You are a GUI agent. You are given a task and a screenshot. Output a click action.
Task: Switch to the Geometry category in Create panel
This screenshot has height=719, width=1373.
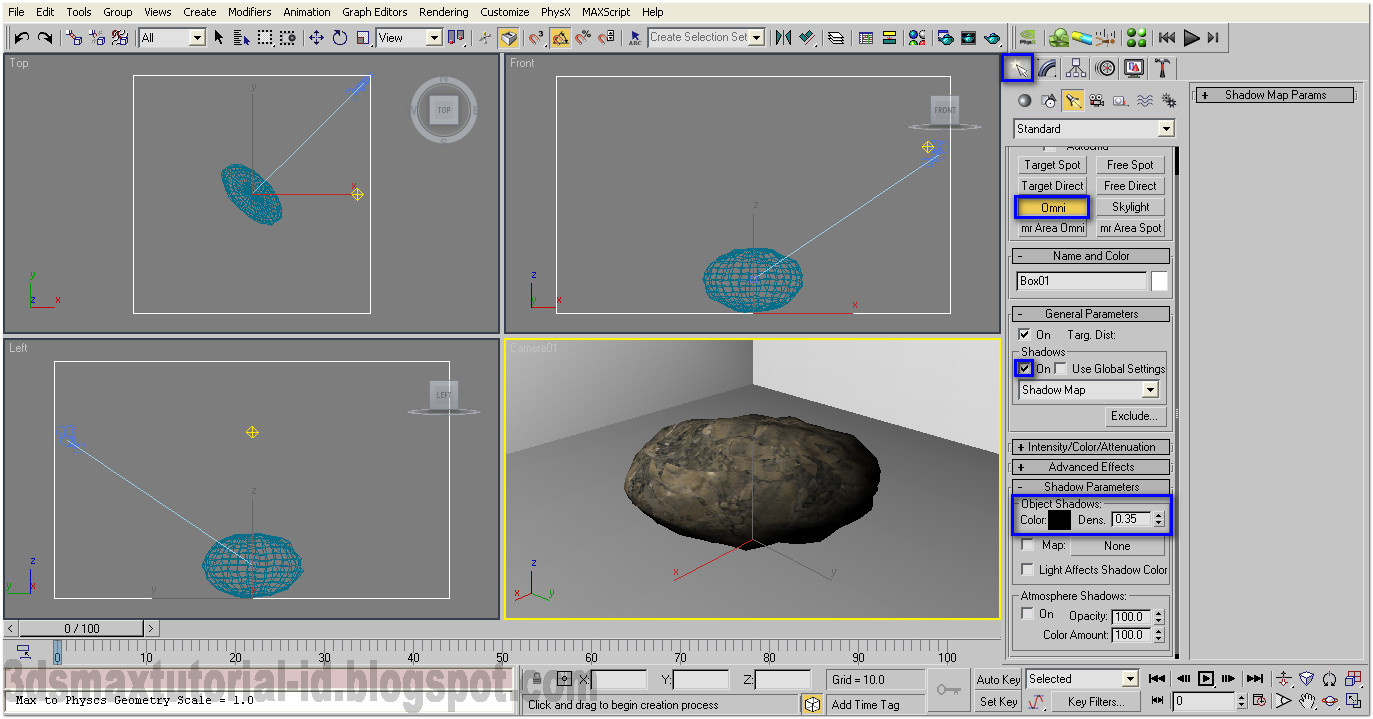tap(1022, 100)
